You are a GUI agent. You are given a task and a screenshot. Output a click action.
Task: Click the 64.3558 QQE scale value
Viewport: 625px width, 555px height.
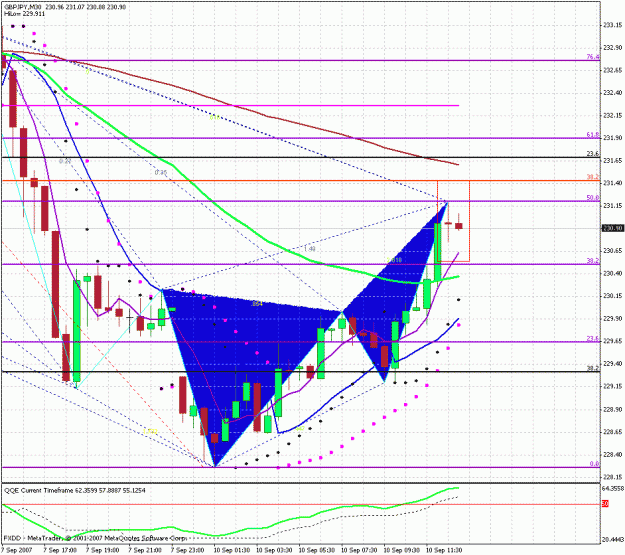613,488
